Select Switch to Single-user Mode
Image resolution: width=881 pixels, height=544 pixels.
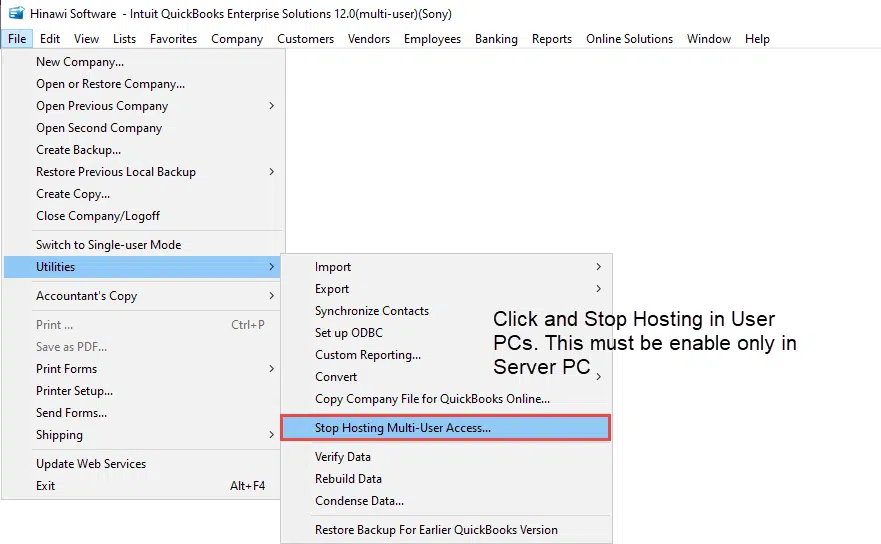coord(143,244)
